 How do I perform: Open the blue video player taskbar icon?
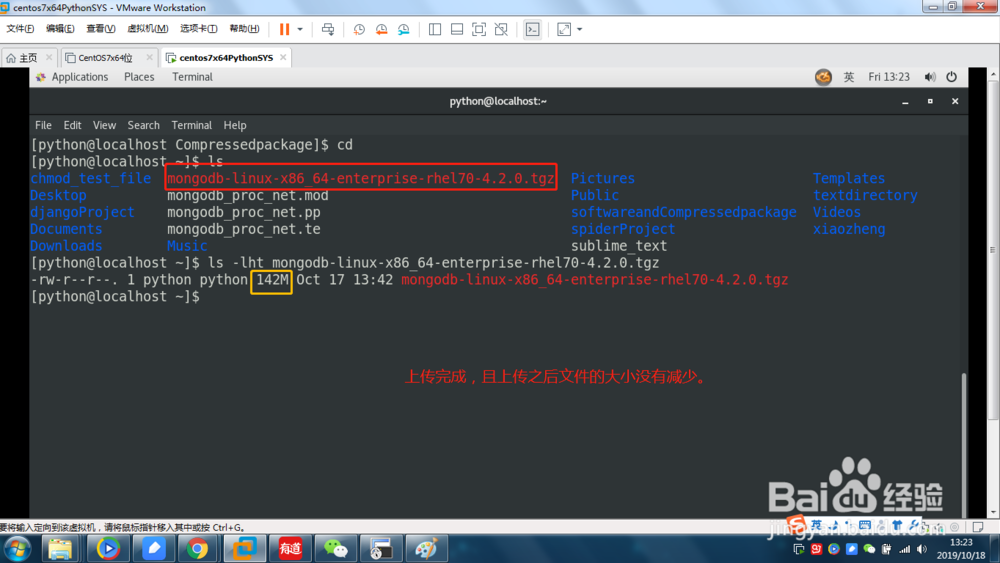pyautogui.click(x=108, y=549)
